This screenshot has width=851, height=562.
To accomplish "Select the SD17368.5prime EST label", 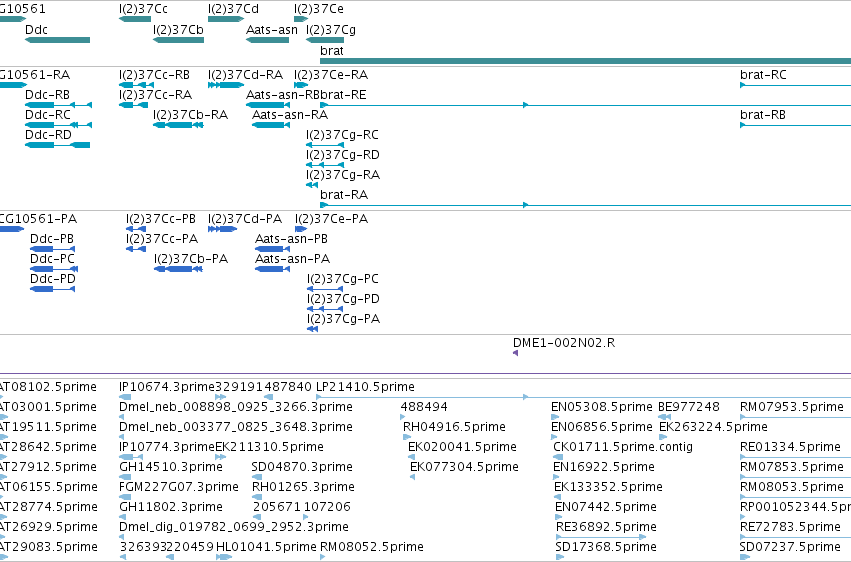I will point(606,547).
